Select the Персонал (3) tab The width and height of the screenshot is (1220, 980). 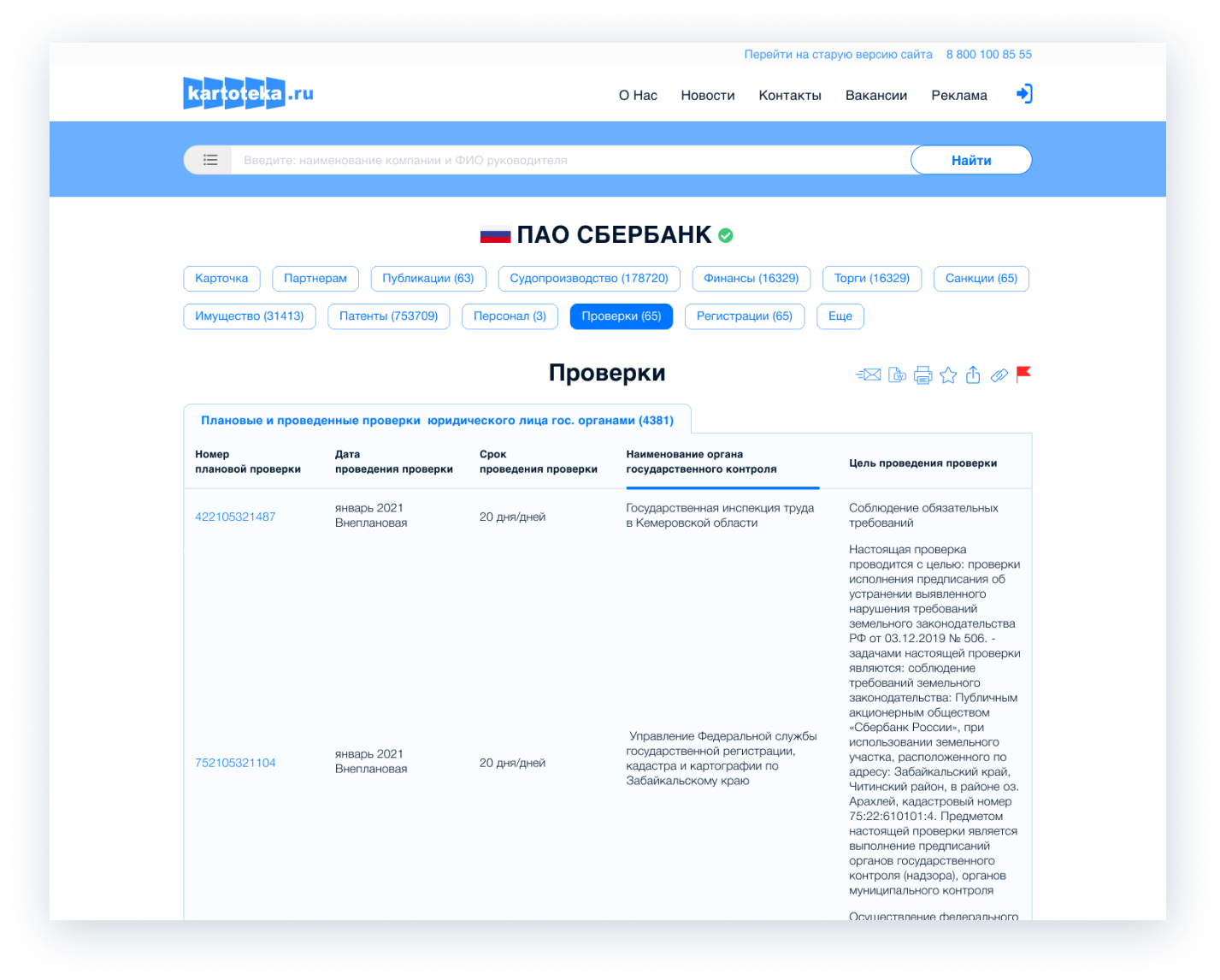pos(510,316)
